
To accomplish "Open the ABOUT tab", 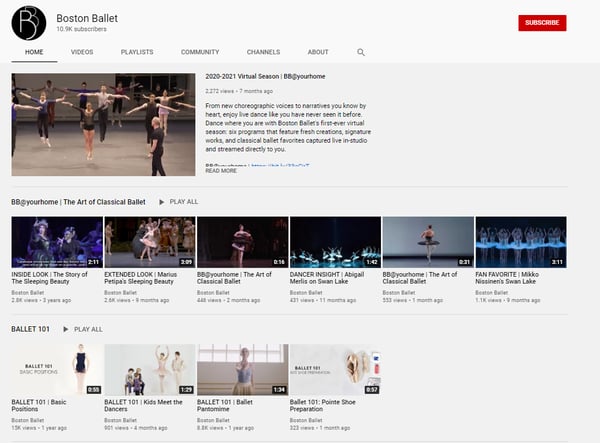I will click(318, 52).
